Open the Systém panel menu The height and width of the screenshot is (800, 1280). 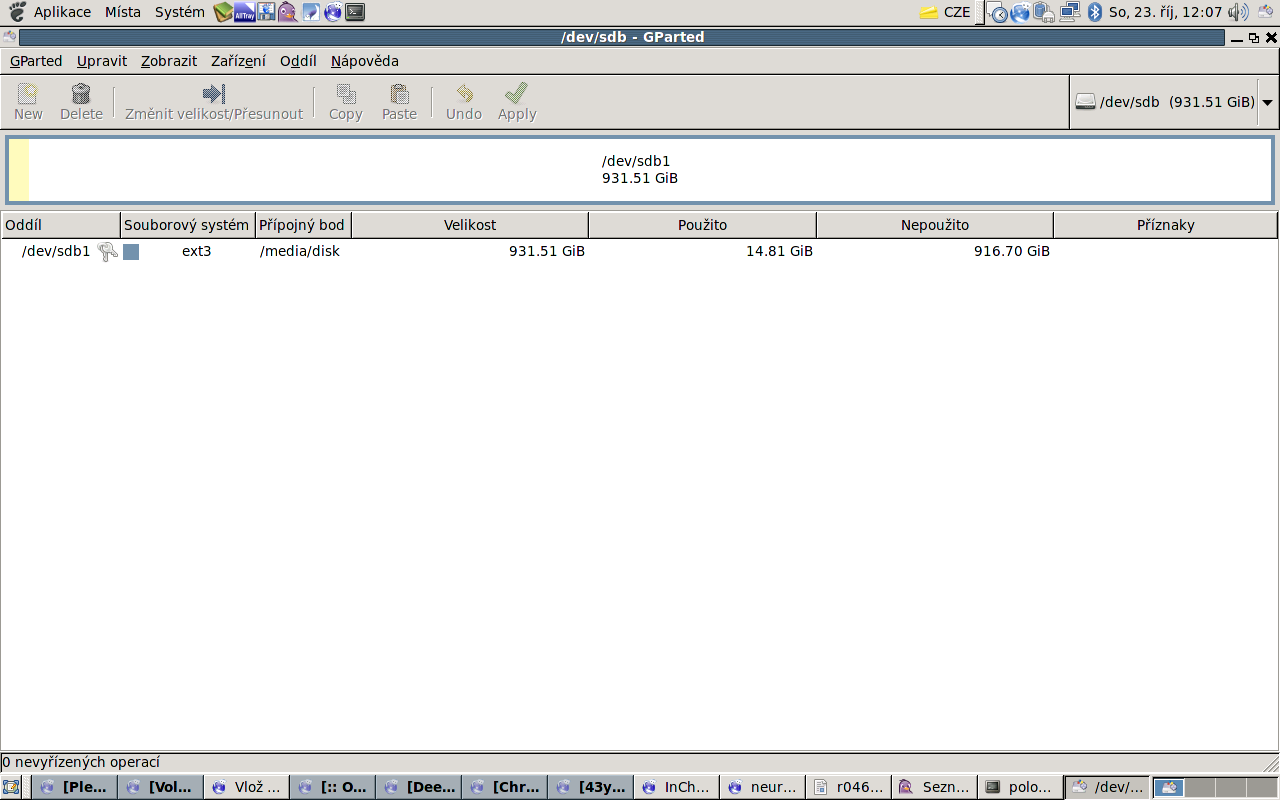coord(180,12)
